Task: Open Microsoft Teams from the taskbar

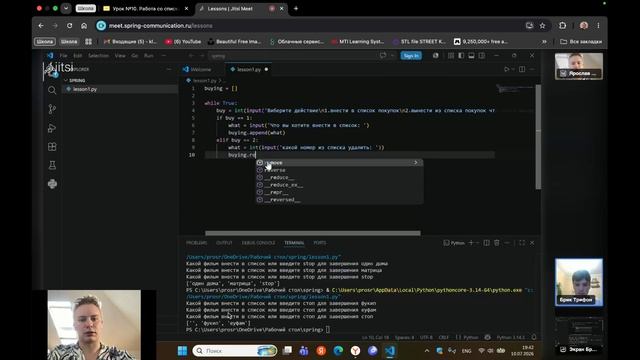Action: point(304,351)
